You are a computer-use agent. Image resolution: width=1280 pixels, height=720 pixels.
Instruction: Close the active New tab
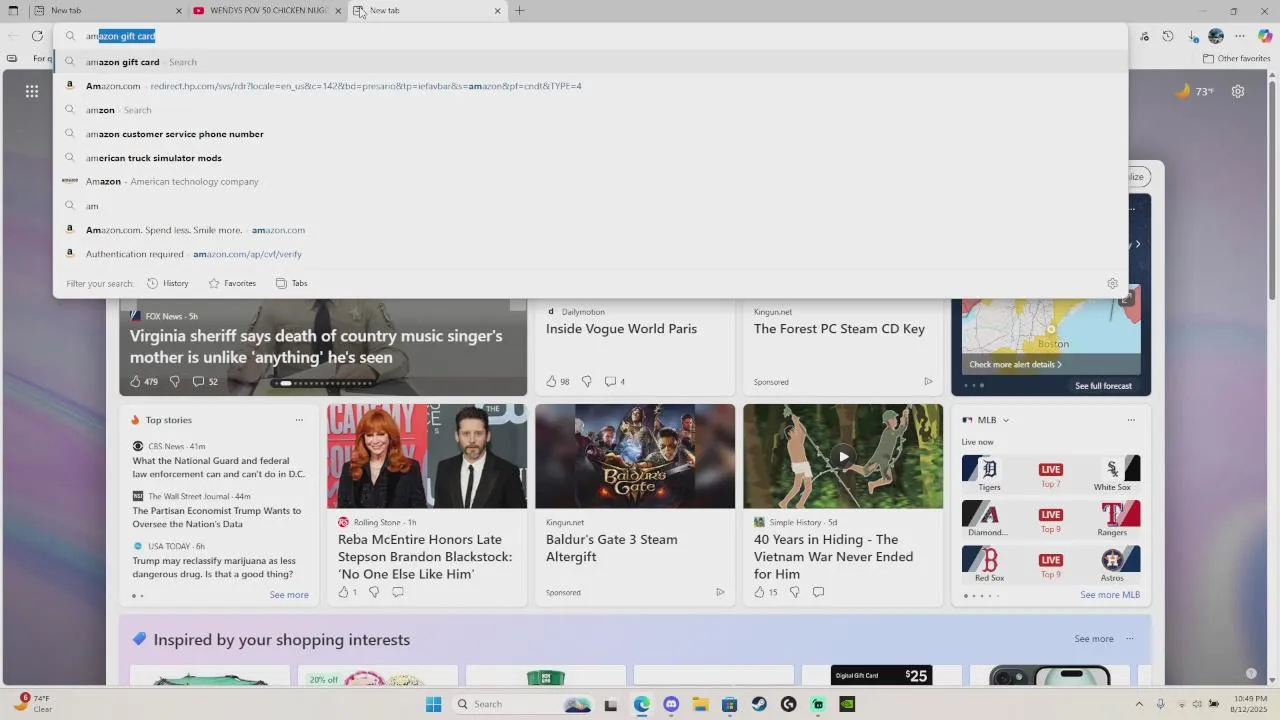coord(498,11)
